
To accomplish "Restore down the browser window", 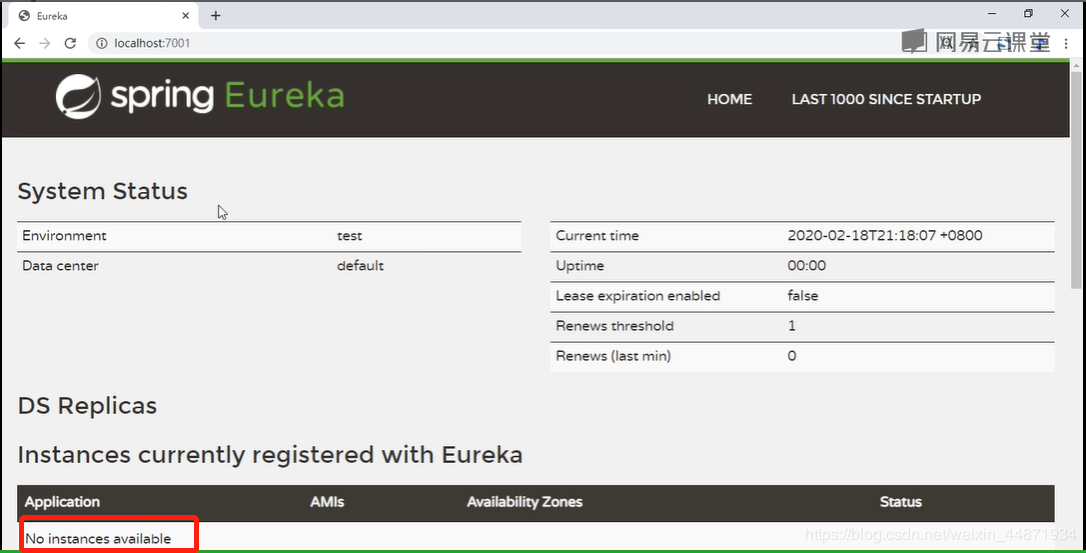I will (1029, 13).
